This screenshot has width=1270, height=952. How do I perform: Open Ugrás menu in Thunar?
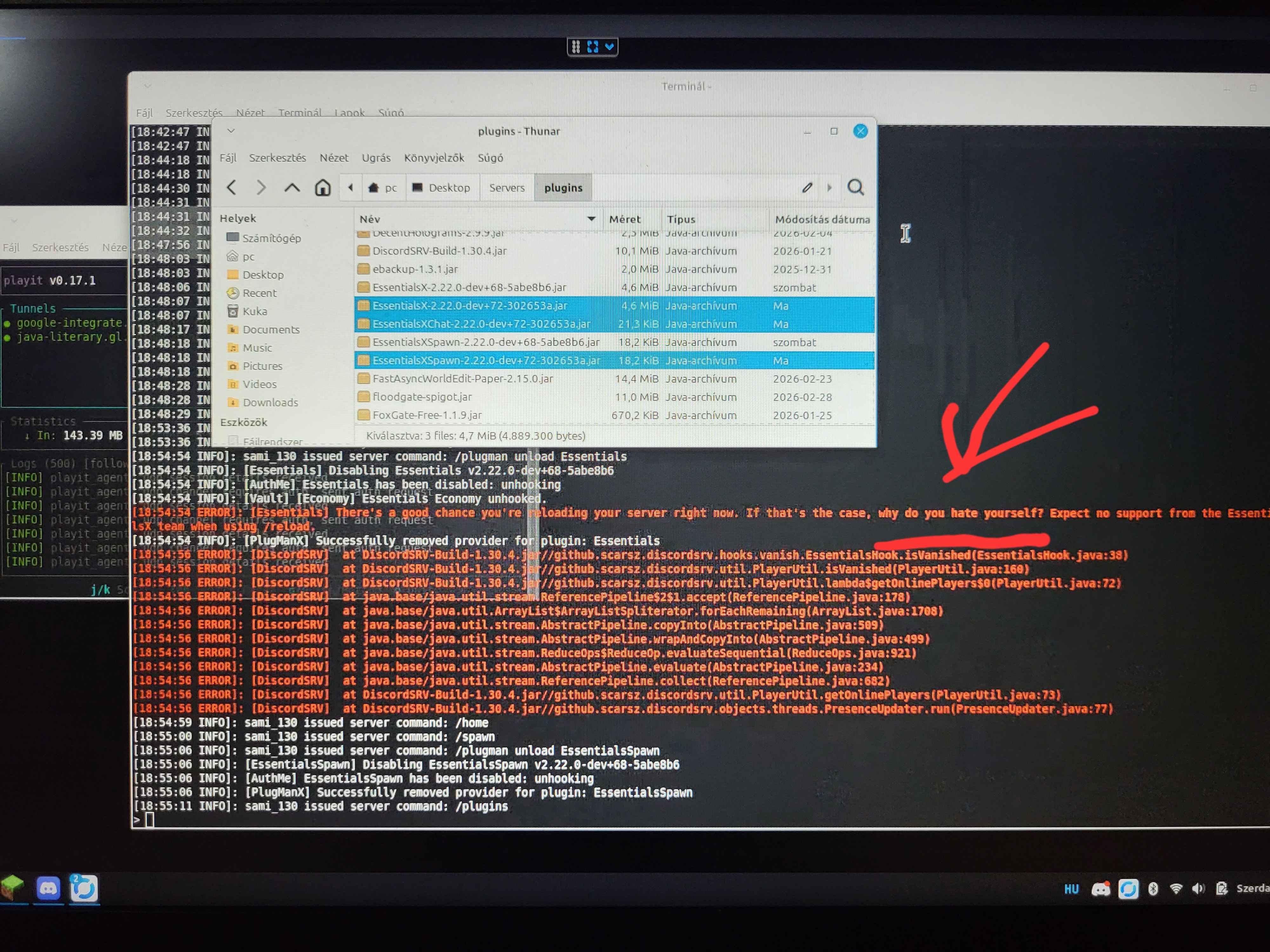pos(376,158)
